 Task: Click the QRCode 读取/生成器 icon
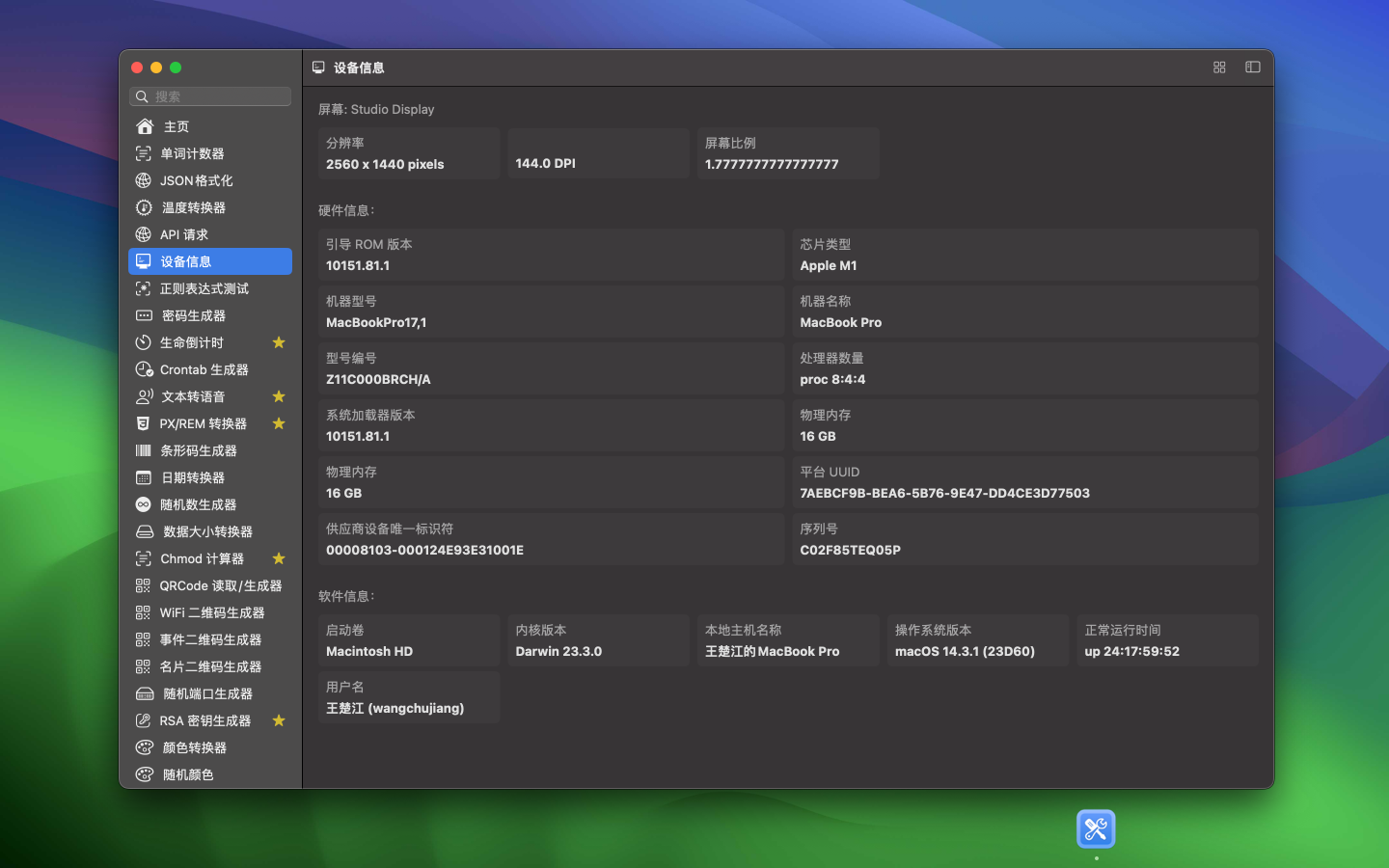144,585
